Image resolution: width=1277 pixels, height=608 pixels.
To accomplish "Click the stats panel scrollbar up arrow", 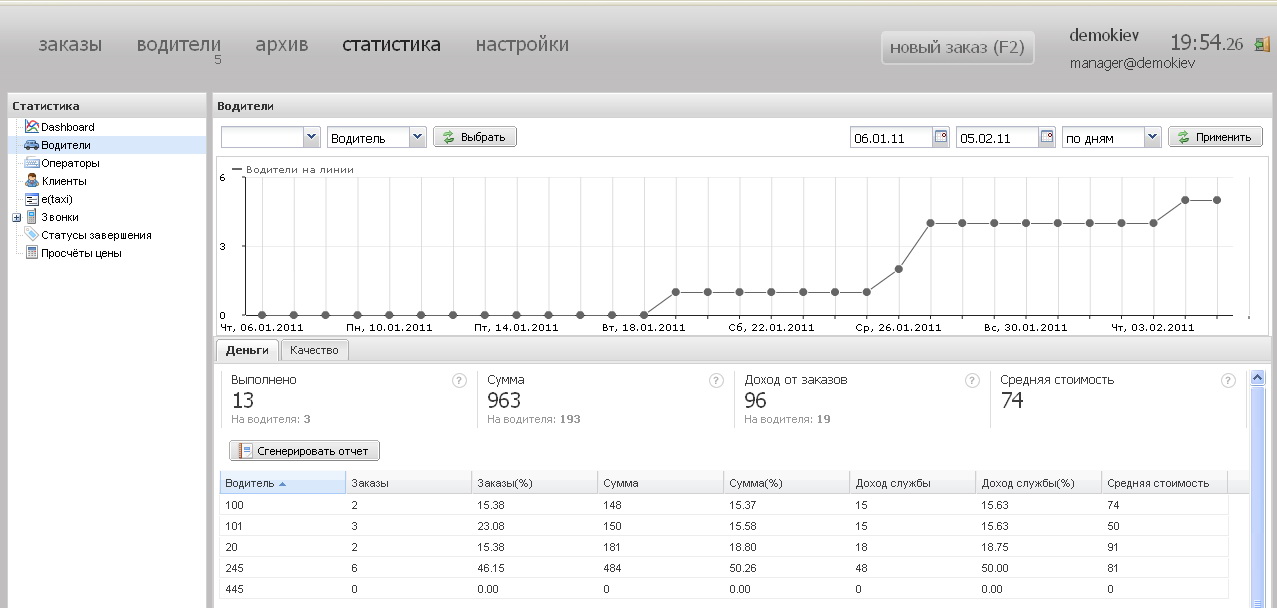I will pos(1258,378).
